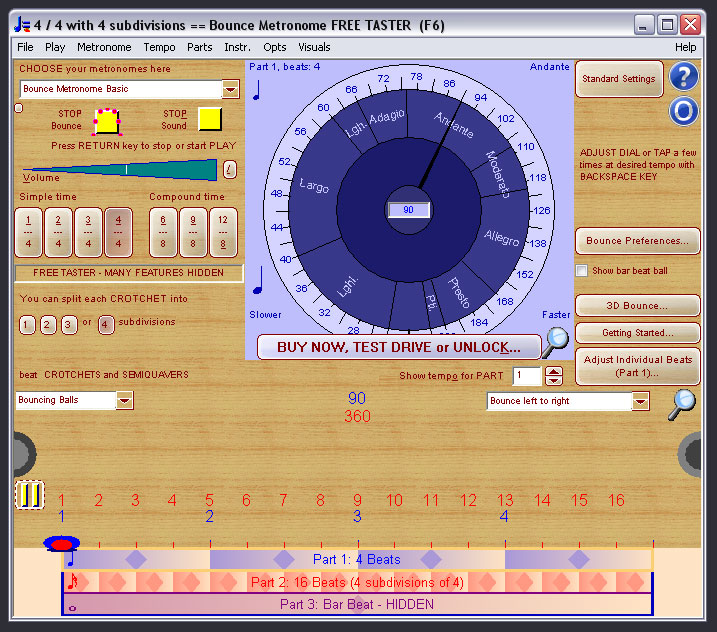Choose 3 subdivisions per crotchet
Image resolution: width=717 pixels, height=632 pixels.
[69, 325]
